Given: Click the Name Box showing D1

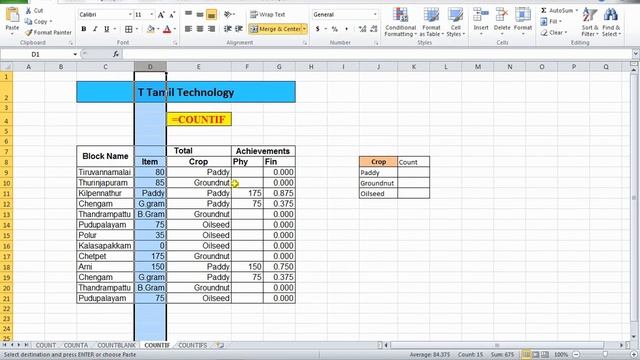Looking at the screenshot, I should (36, 54).
